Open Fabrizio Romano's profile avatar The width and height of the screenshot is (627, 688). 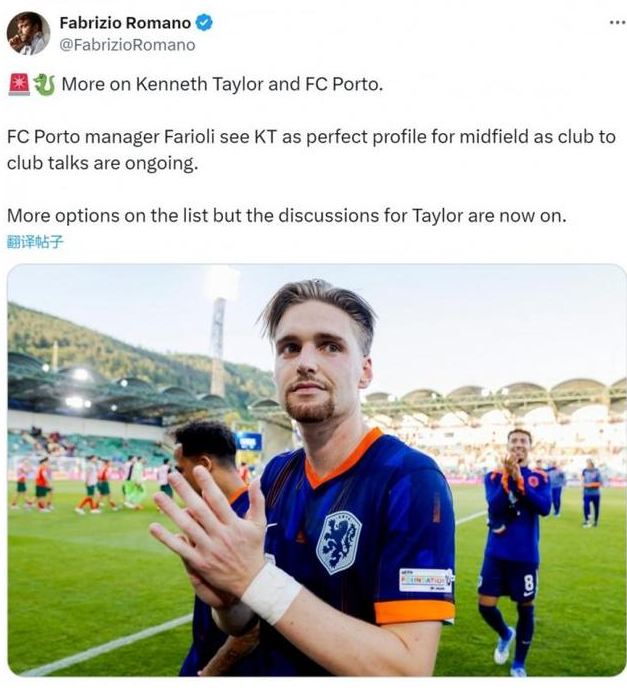pos(28,33)
